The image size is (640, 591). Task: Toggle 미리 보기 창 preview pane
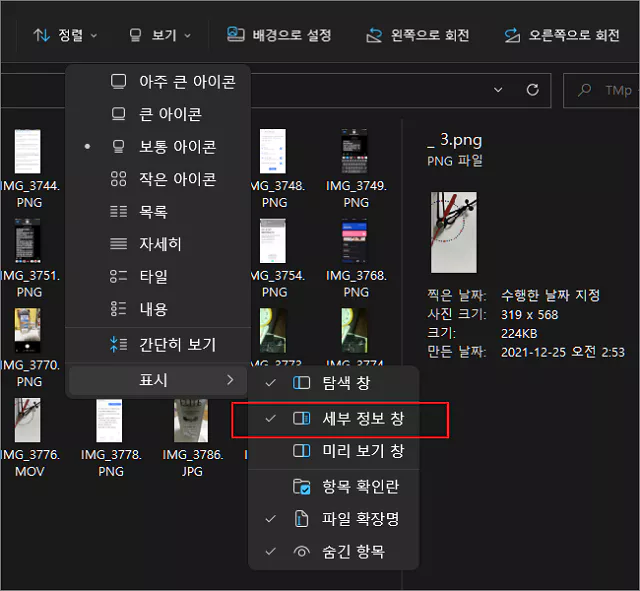pyautogui.click(x=333, y=451)
